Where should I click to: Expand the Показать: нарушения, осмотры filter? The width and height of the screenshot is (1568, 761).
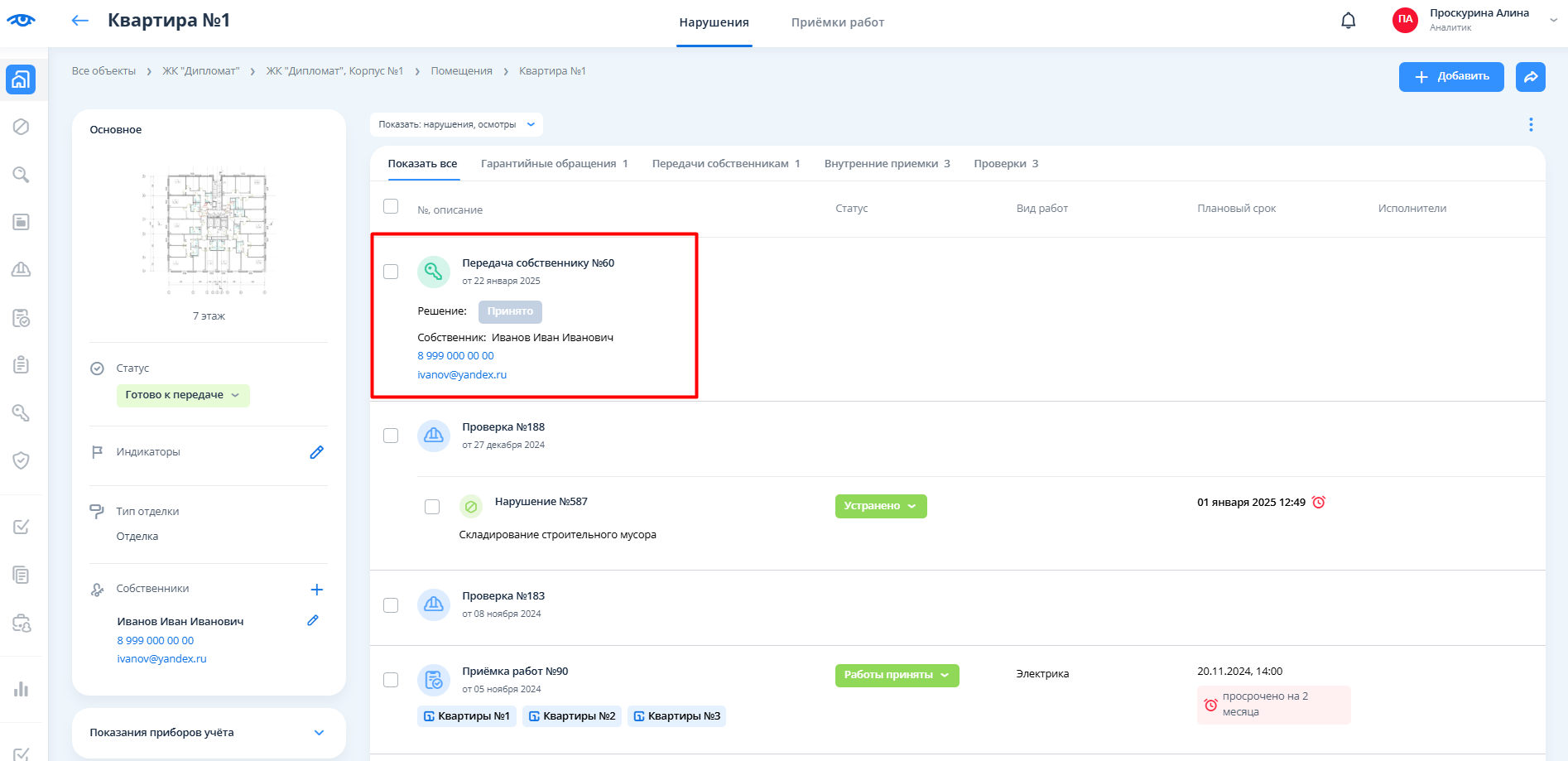click(x=456, y=124)
